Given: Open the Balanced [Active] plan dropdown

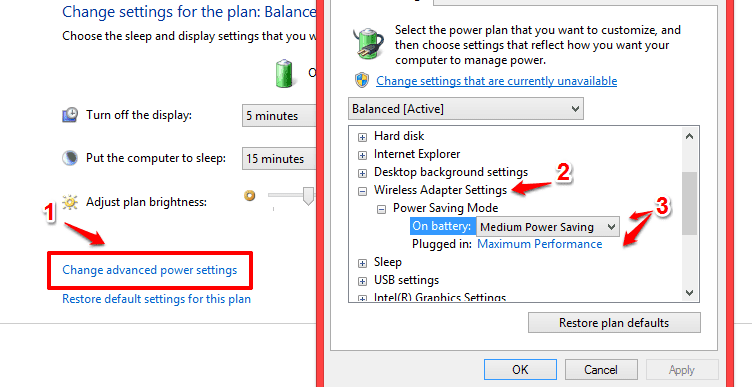Looking at the screenshot, I should pyautogui.click(x=466, y=109).
